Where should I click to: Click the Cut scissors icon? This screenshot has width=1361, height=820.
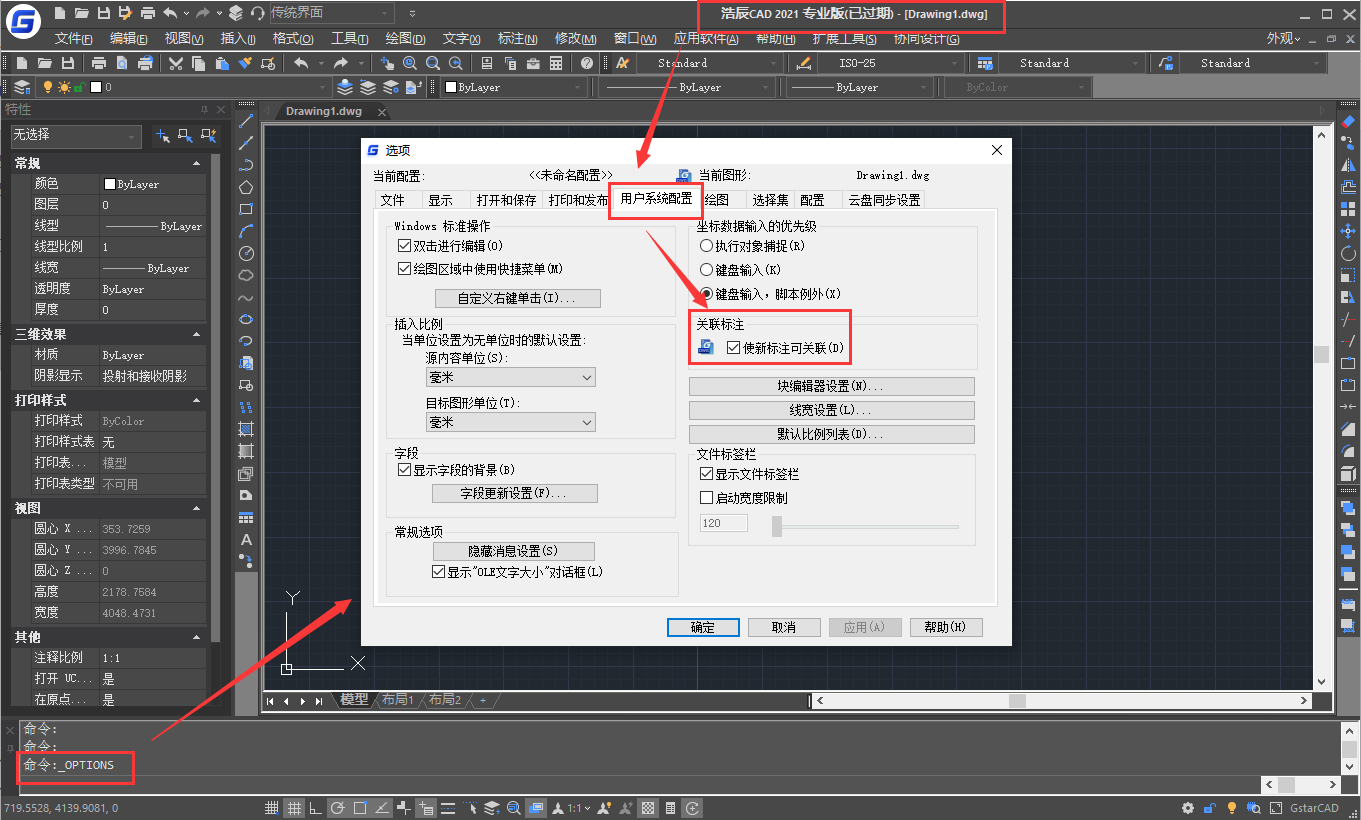(176, 63)
